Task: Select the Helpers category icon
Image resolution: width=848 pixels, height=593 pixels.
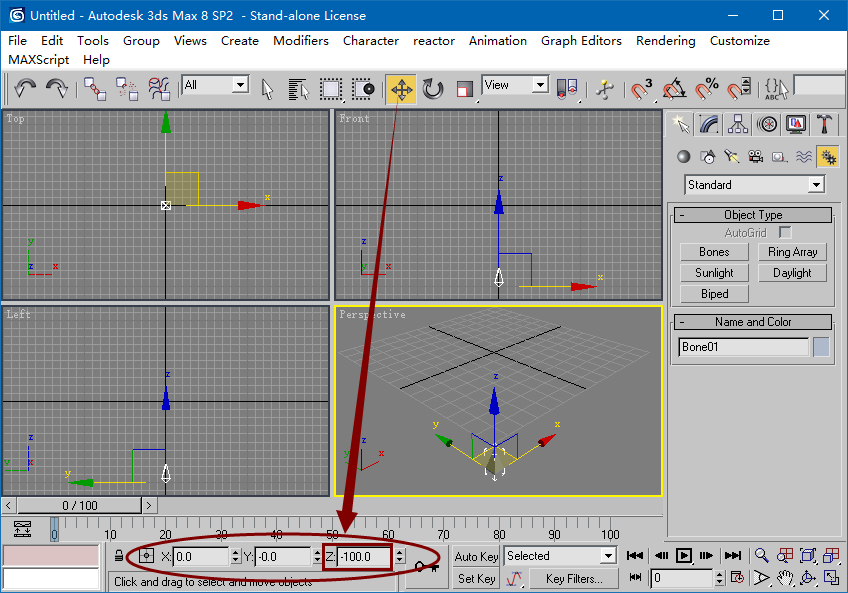Action: [779, 157]
